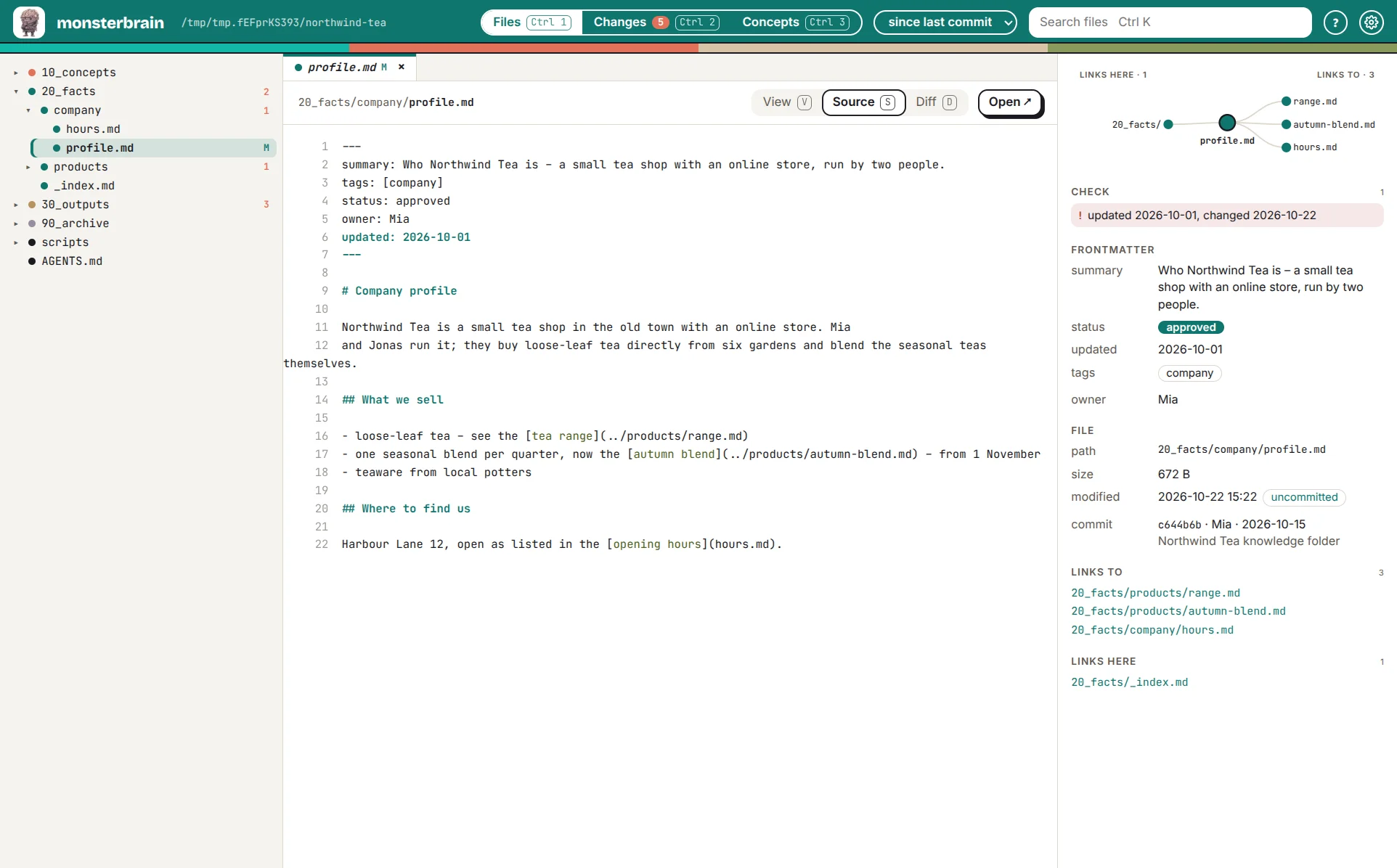This screenshot has height=868, width=1397.
Task: Expand the 90_archive folder
Action: tap(16, 224)
